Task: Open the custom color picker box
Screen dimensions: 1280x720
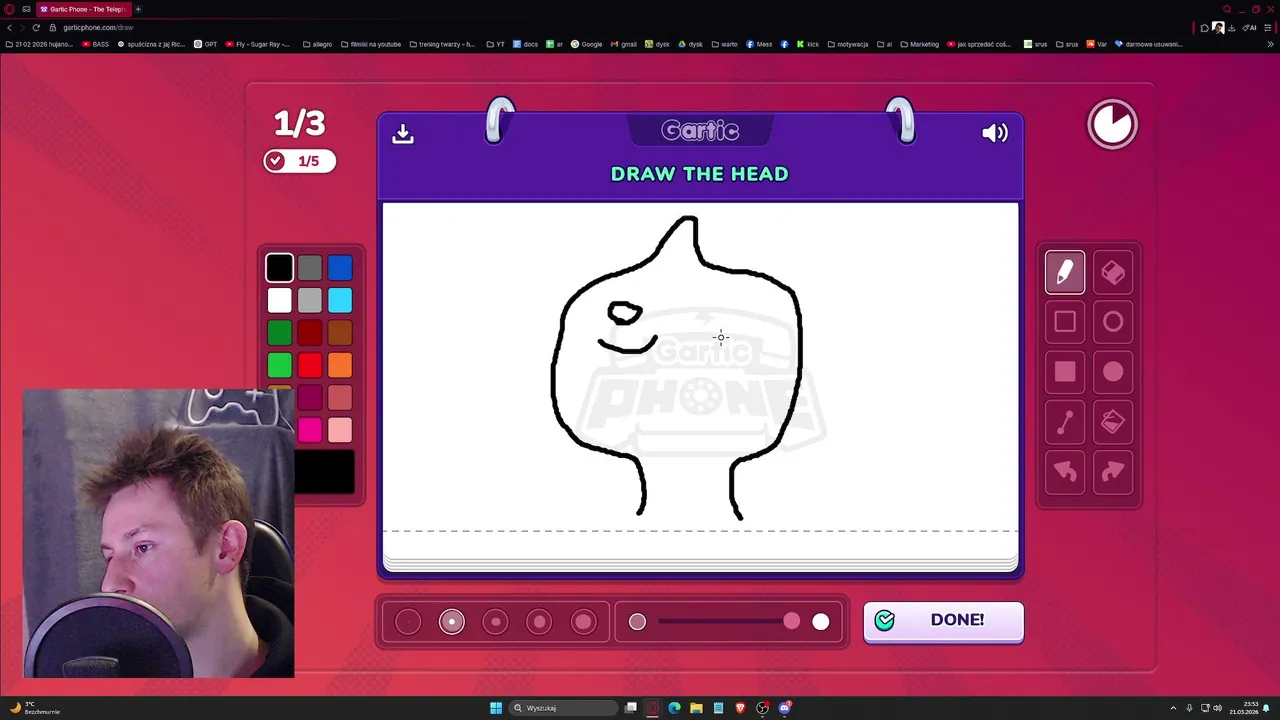Action: click(x=324, y=471)
